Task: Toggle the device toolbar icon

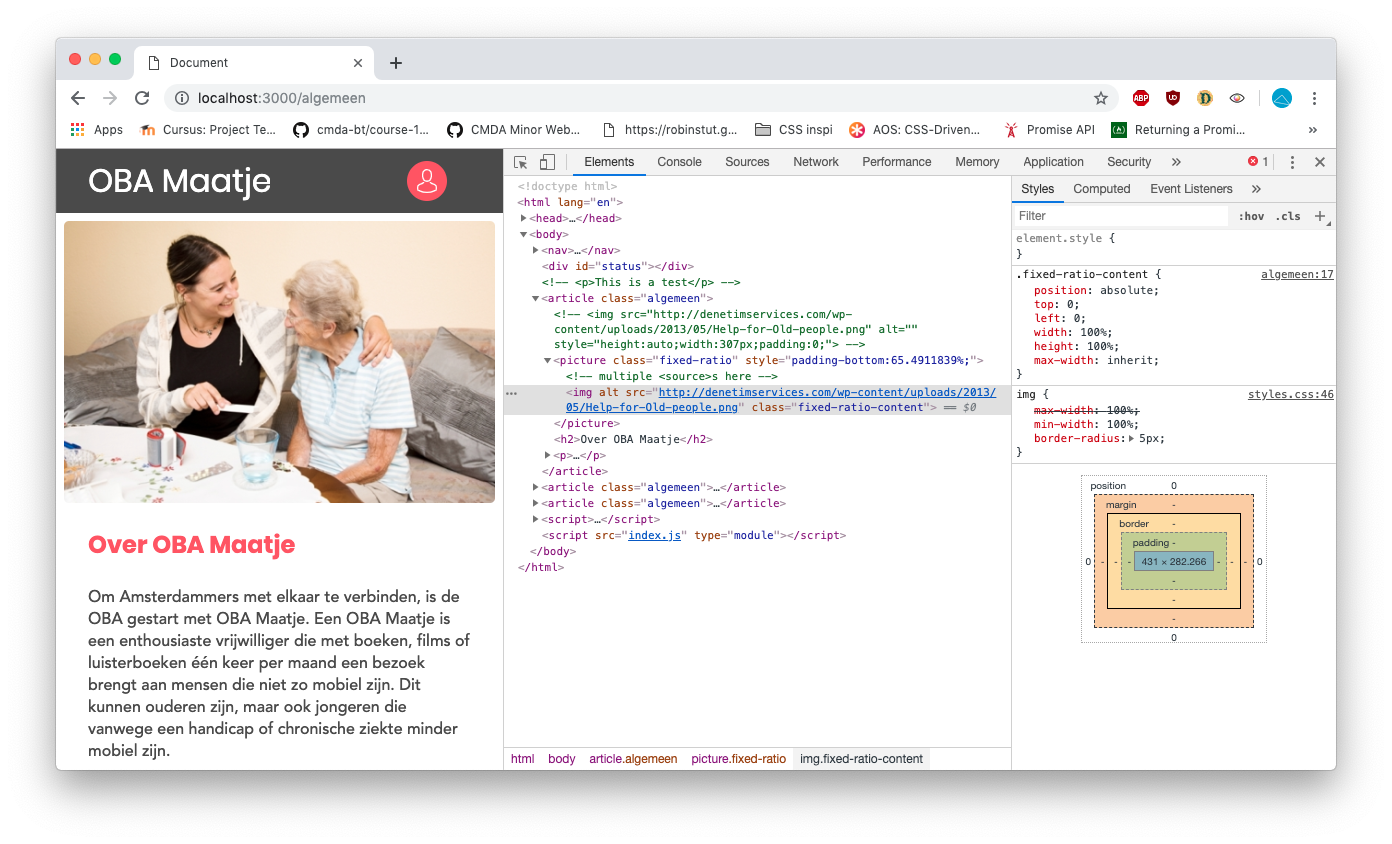Action: 547,162
